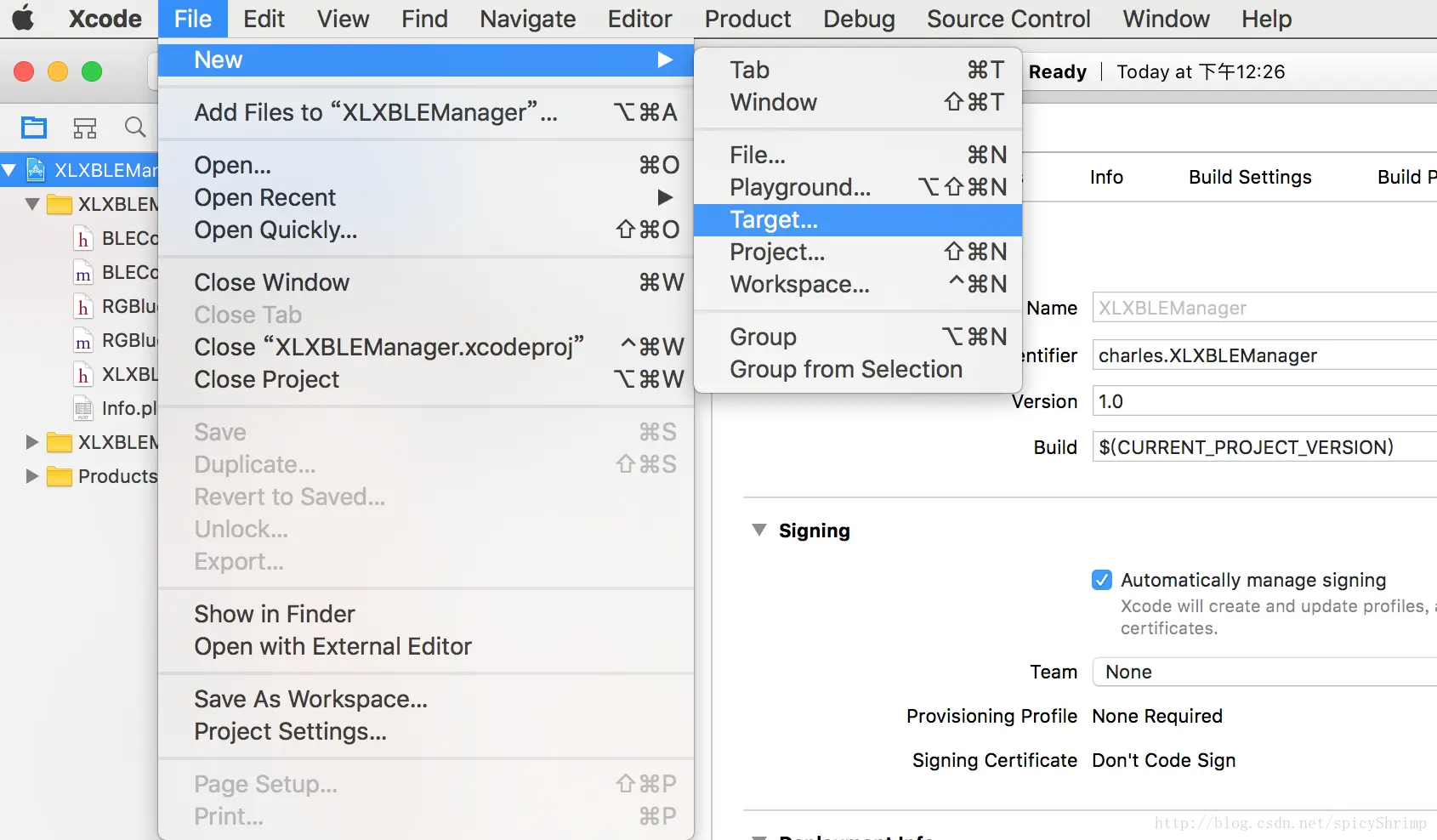This screenshot has height=840, width=1437.
Task: Click the "Don't Code Sign" certificate value
Action: click(x=1163, y=760)
